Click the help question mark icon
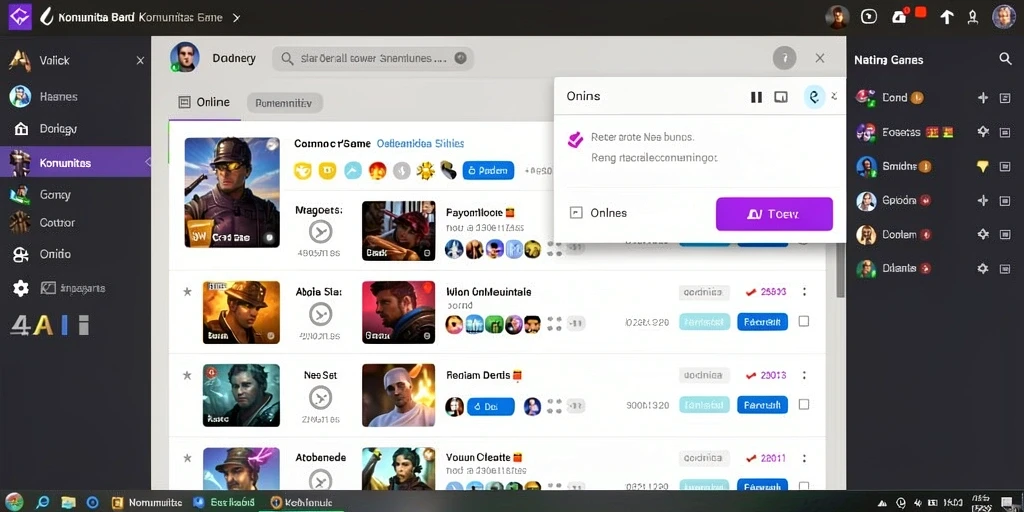Image resolution: width=1024 pixels, height=512 pixels. click(x=784, y=58)
